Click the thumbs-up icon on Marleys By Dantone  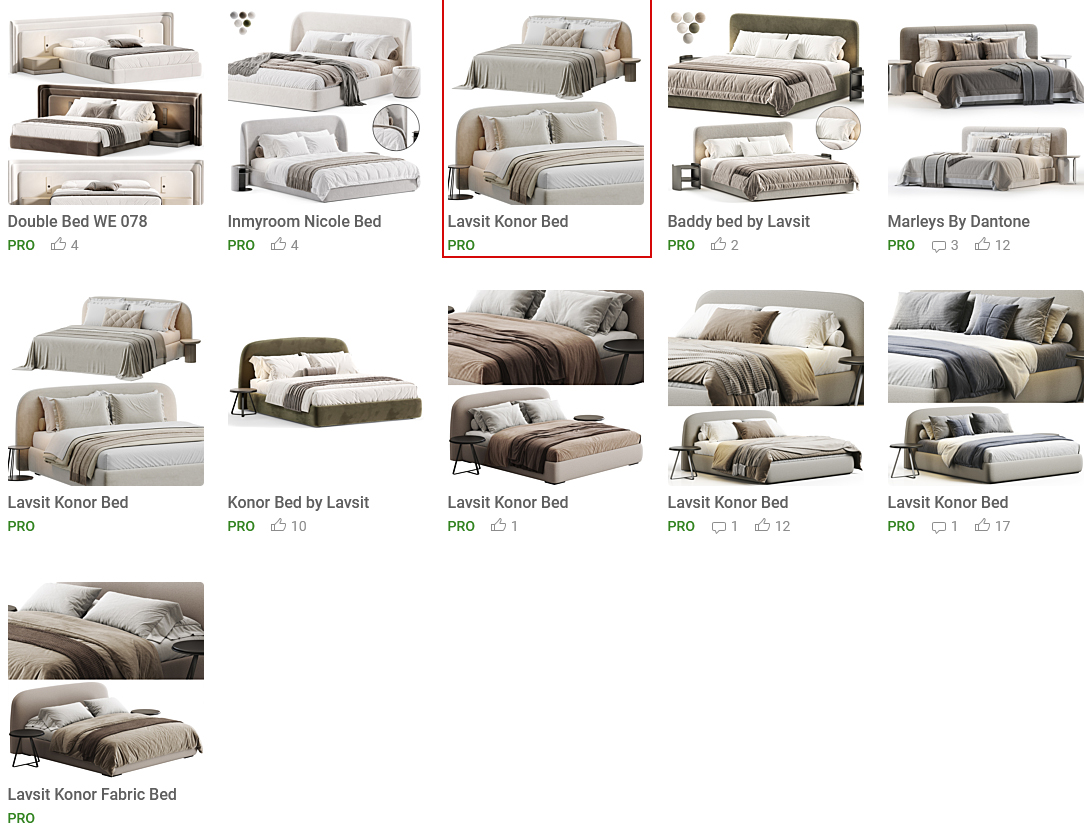tap(982, 244)
